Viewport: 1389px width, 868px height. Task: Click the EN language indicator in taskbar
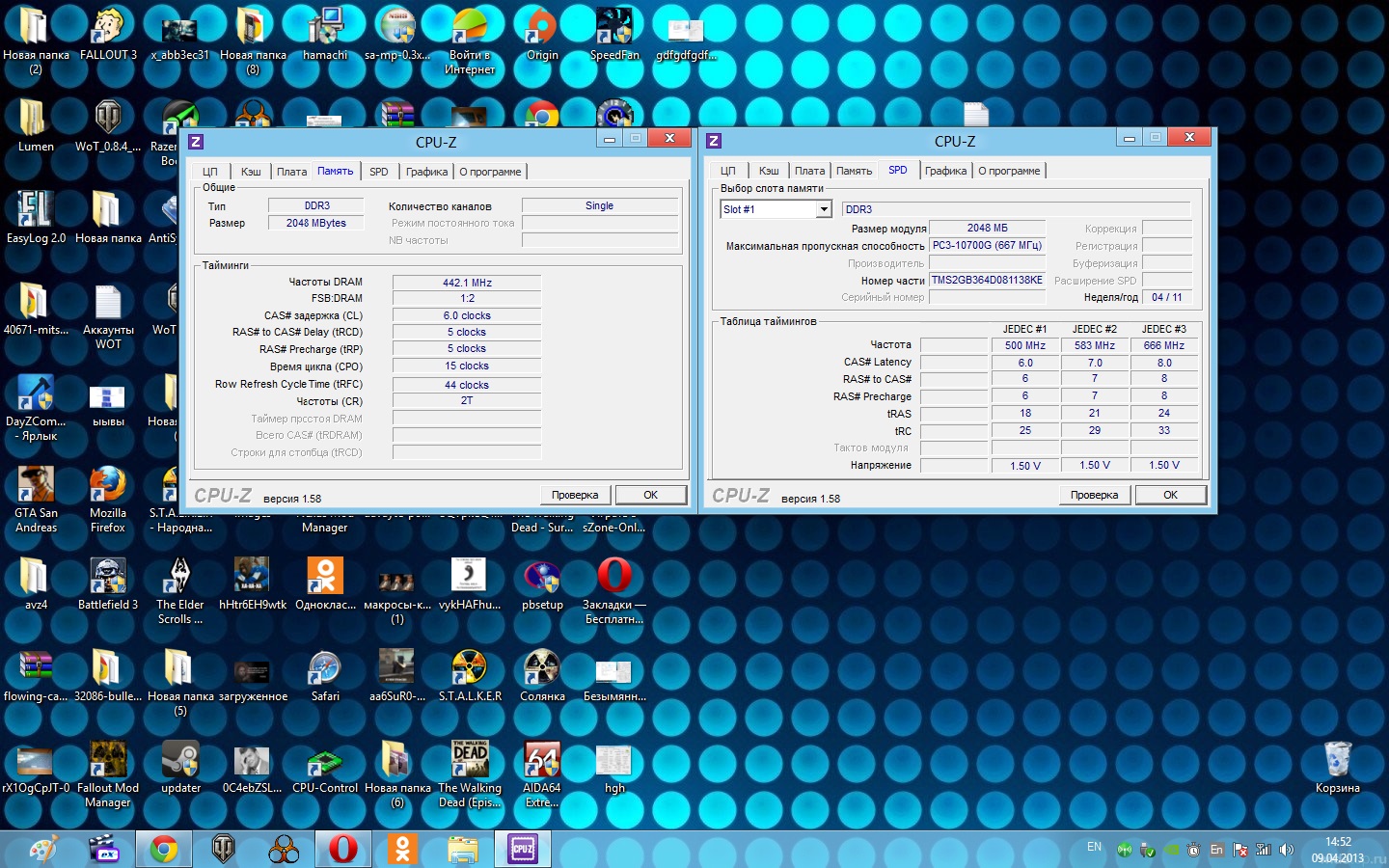coord(1094,847)
